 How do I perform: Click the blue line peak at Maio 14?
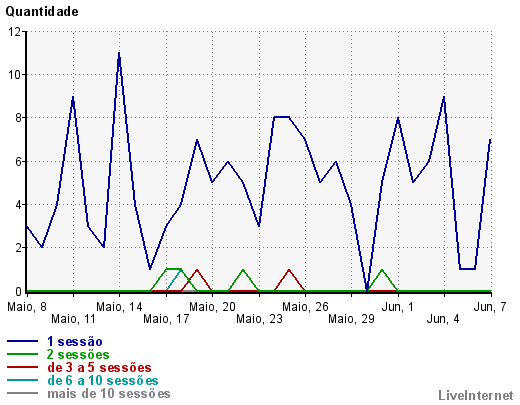coord(119,53)
